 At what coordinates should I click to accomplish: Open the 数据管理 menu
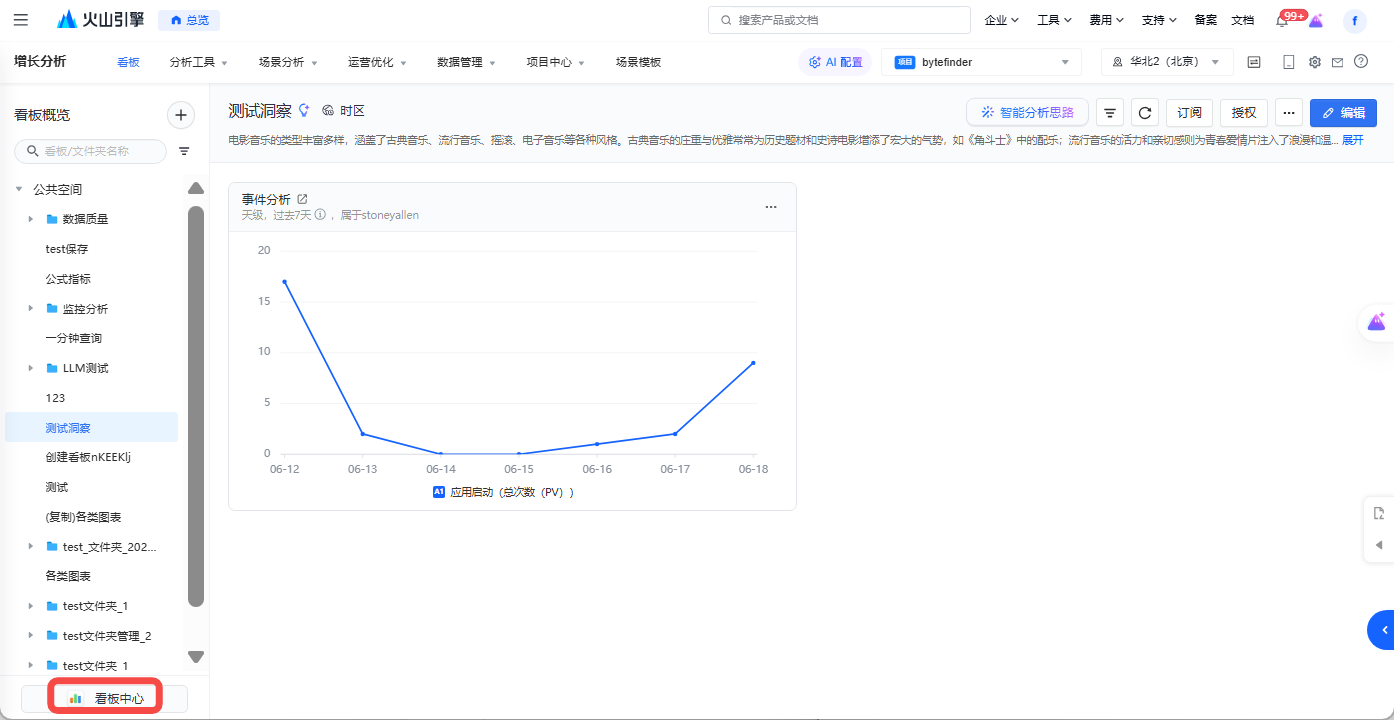(x=466, y=62)
